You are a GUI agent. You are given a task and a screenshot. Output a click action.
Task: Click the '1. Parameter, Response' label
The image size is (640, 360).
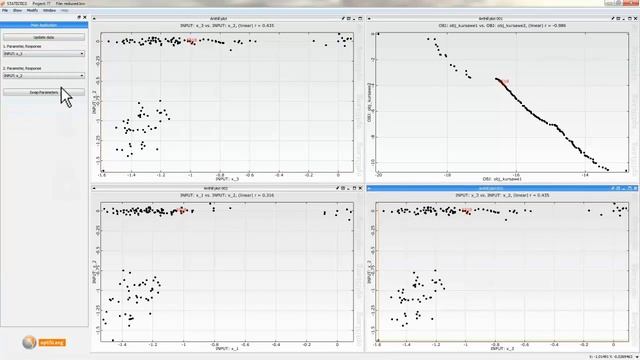click(x=22, y=47)
